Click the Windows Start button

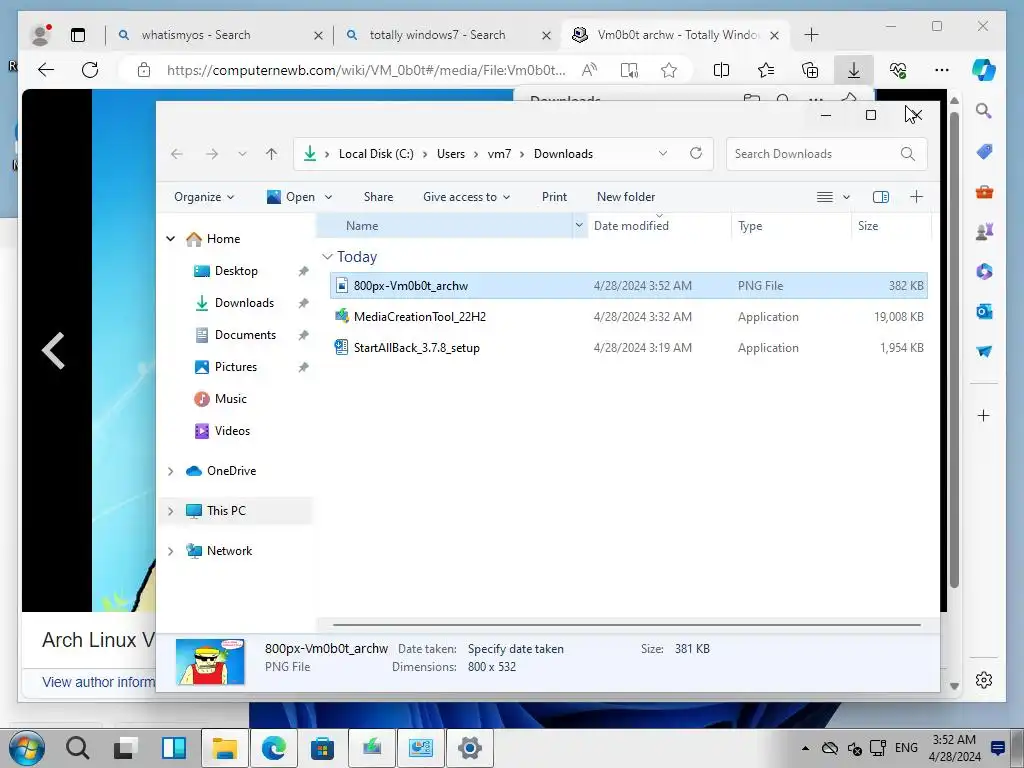pos(26,748)
